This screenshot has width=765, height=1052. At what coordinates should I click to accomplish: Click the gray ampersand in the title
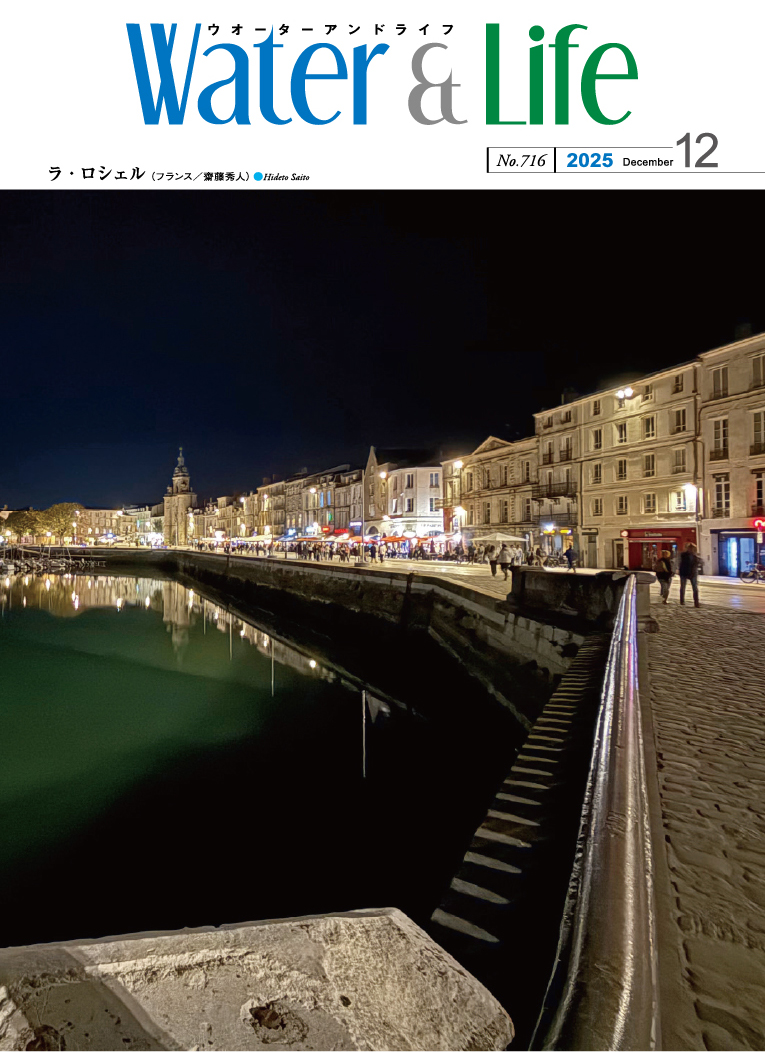(436, 88)
